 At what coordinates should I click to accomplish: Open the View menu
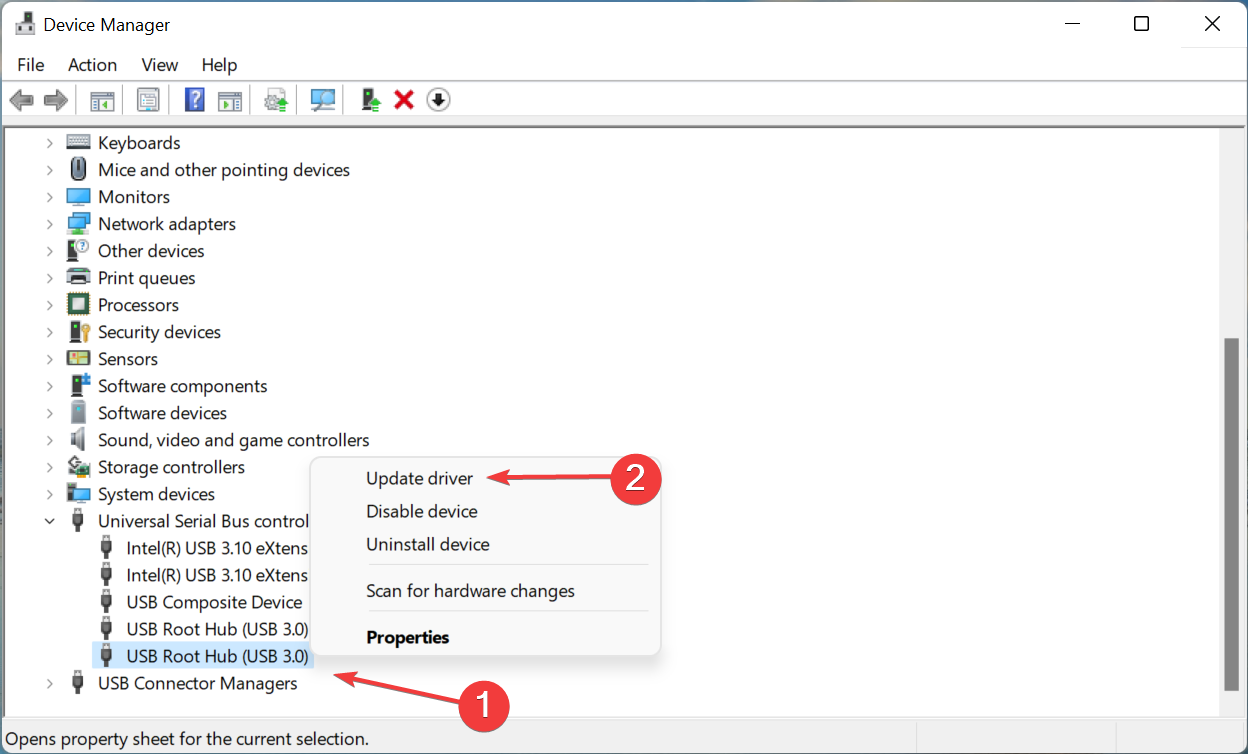pos(159,64)
